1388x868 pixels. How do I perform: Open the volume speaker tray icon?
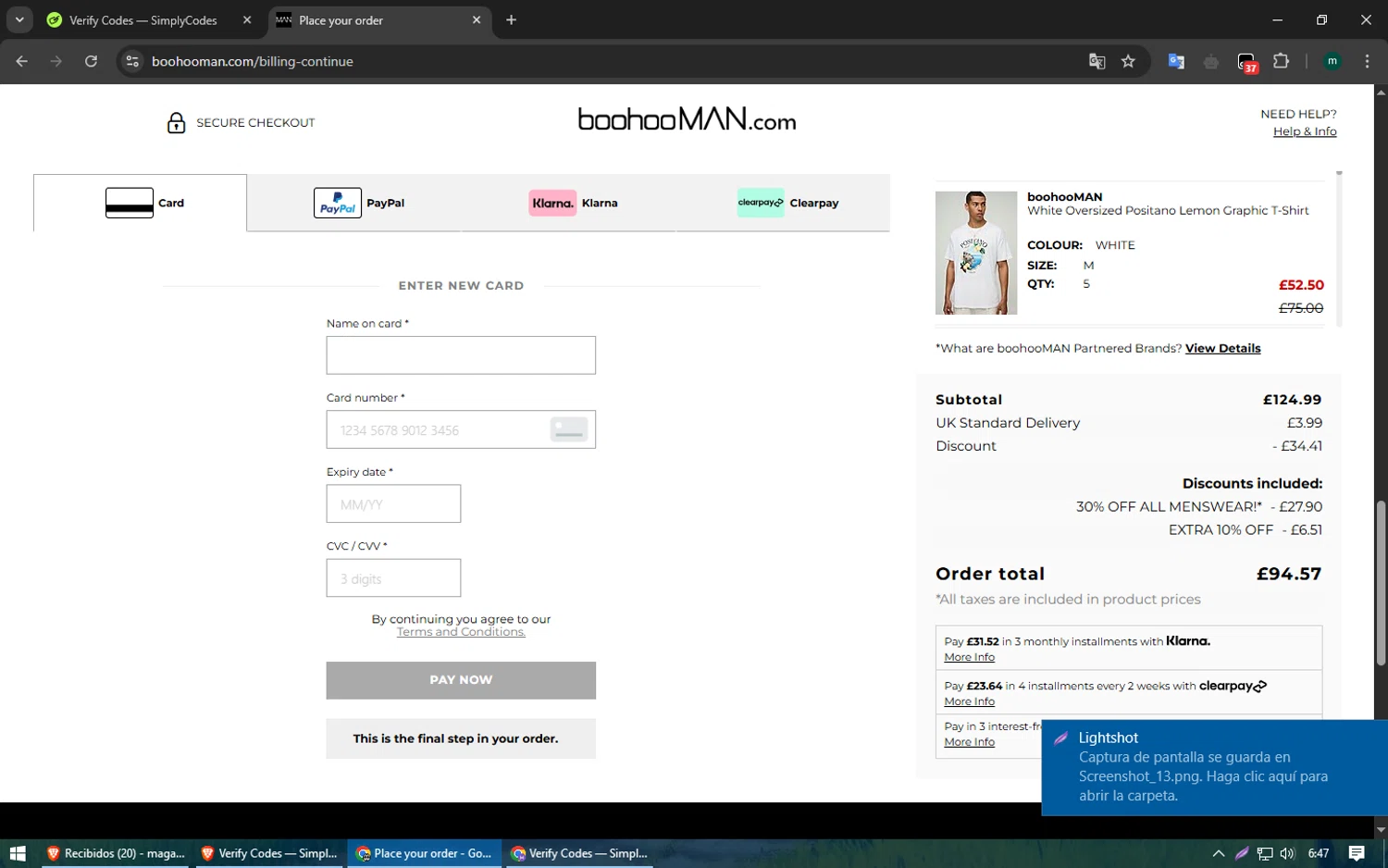point(1287,853)
